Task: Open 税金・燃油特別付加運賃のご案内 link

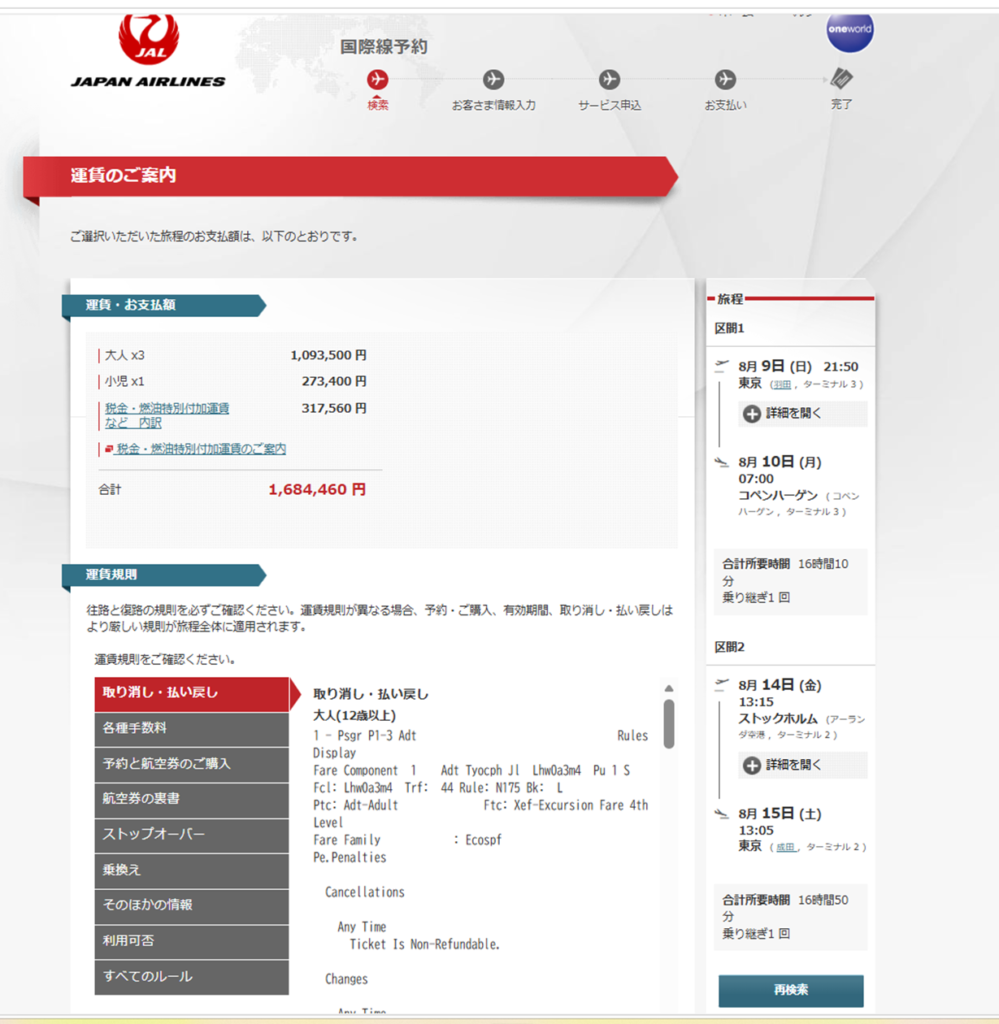Action: tap(201, 450)
